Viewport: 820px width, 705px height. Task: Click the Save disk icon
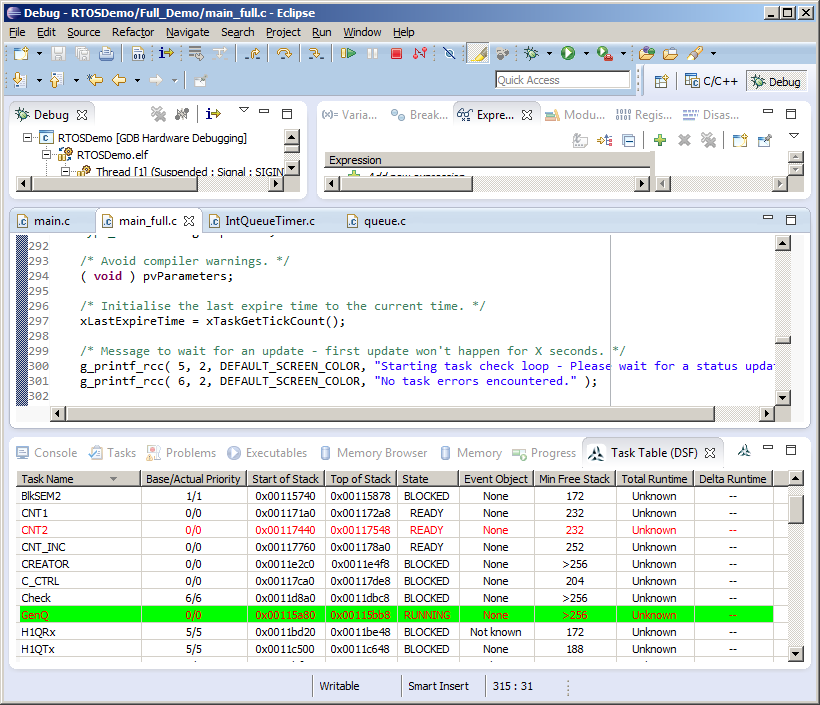point(58,53)
